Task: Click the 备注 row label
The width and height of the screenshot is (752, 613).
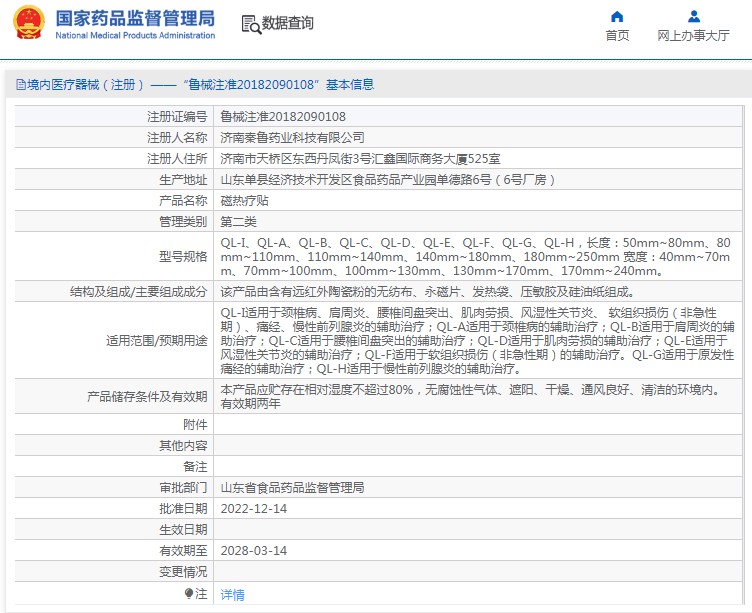Action: coord(195,467)
